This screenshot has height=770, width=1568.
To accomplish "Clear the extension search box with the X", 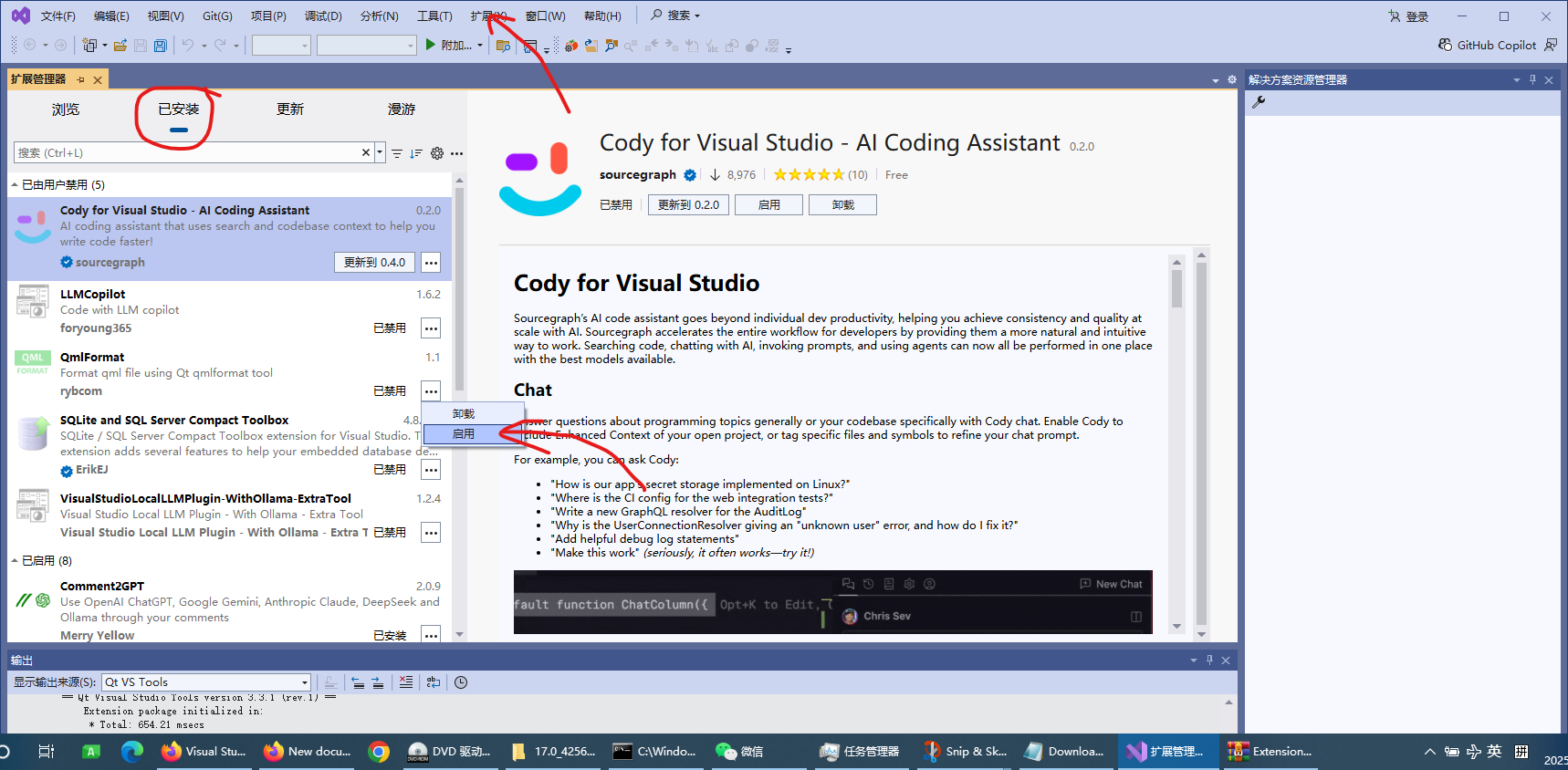I will [x=366, y=153].
